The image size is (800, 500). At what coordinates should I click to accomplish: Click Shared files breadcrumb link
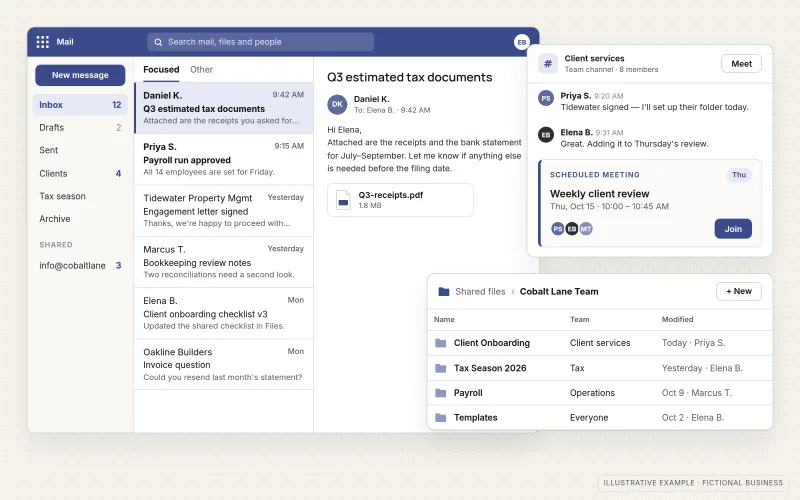click(480, 292)
